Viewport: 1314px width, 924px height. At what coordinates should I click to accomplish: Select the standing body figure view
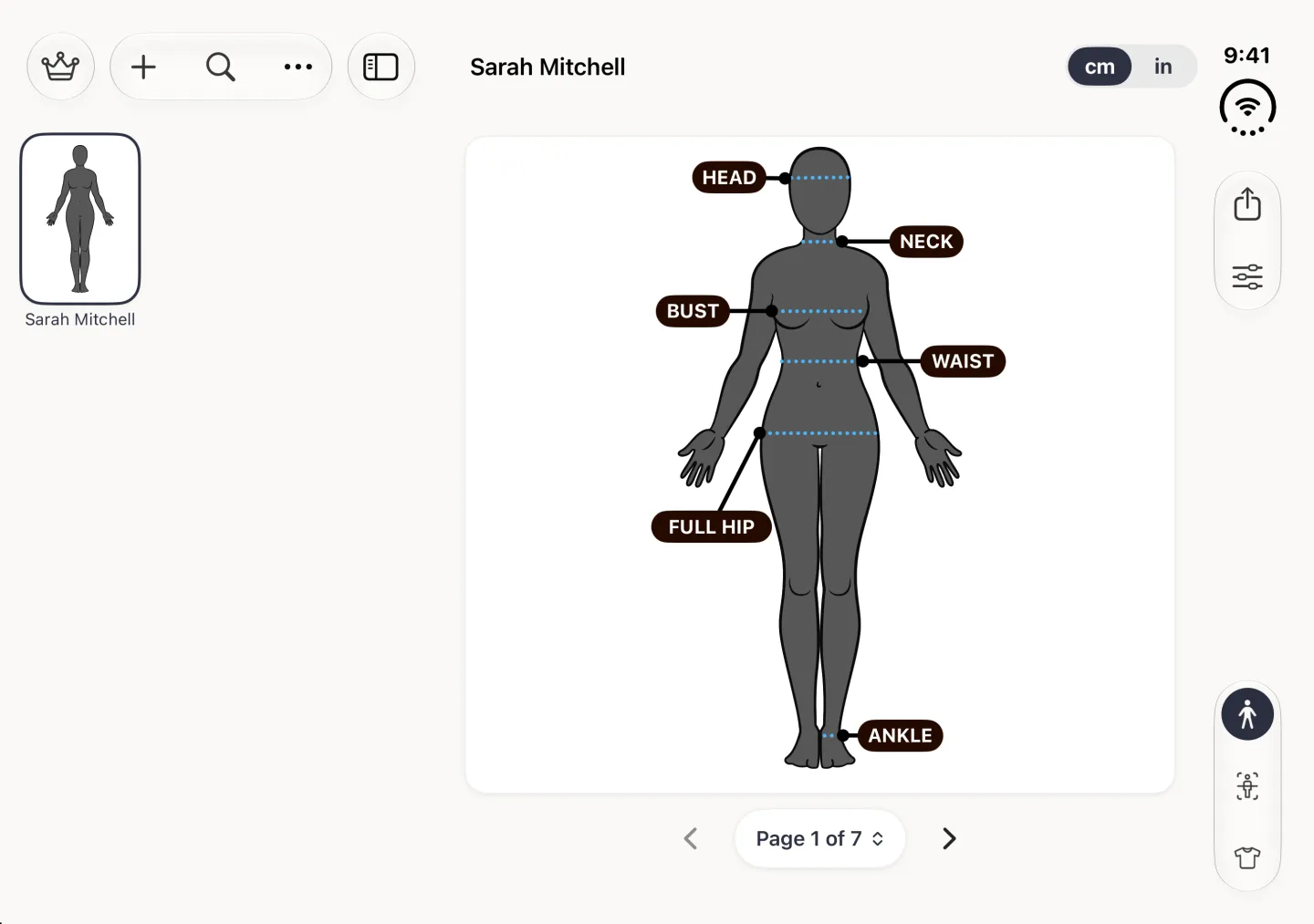(x=1247, y=714)
